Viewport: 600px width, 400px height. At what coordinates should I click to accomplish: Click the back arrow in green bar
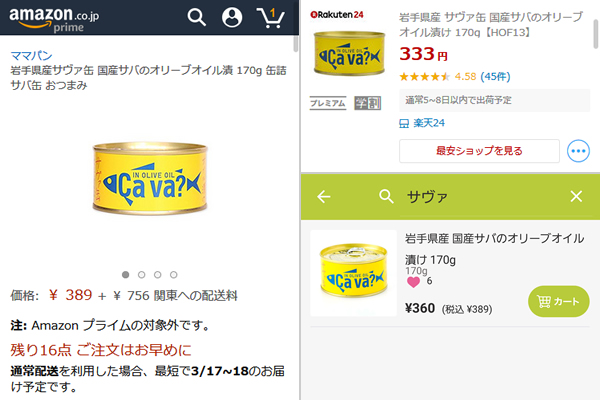coord(323,197)
